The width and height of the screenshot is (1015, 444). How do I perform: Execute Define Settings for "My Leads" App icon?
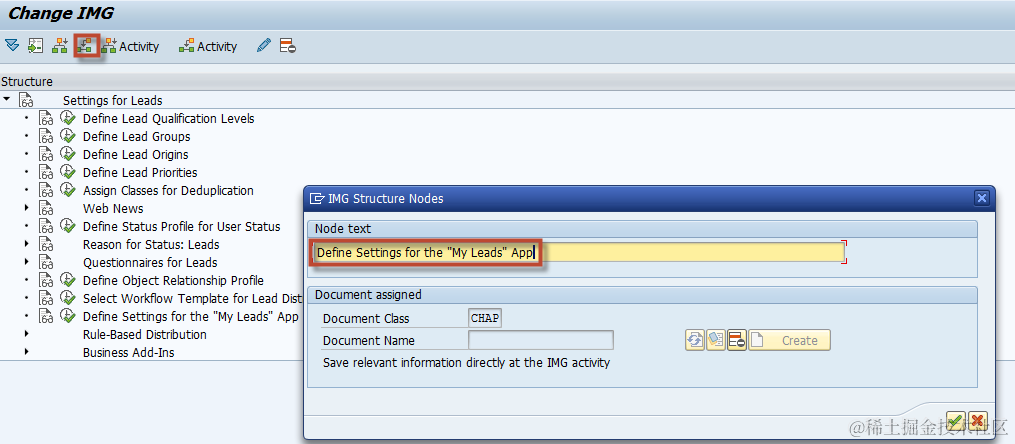tap(67, 316)
